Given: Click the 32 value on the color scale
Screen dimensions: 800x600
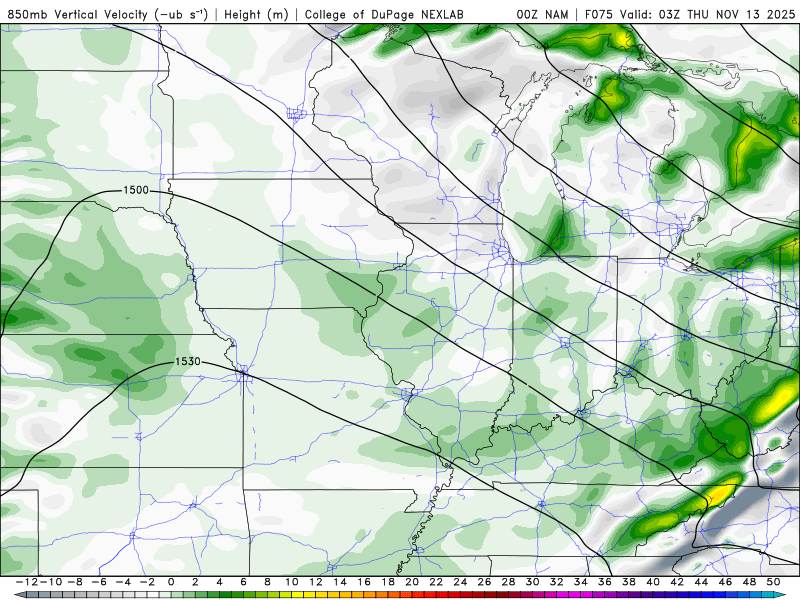Looking at the screenshot, I should pyautogui.click(x=557, y=582).
